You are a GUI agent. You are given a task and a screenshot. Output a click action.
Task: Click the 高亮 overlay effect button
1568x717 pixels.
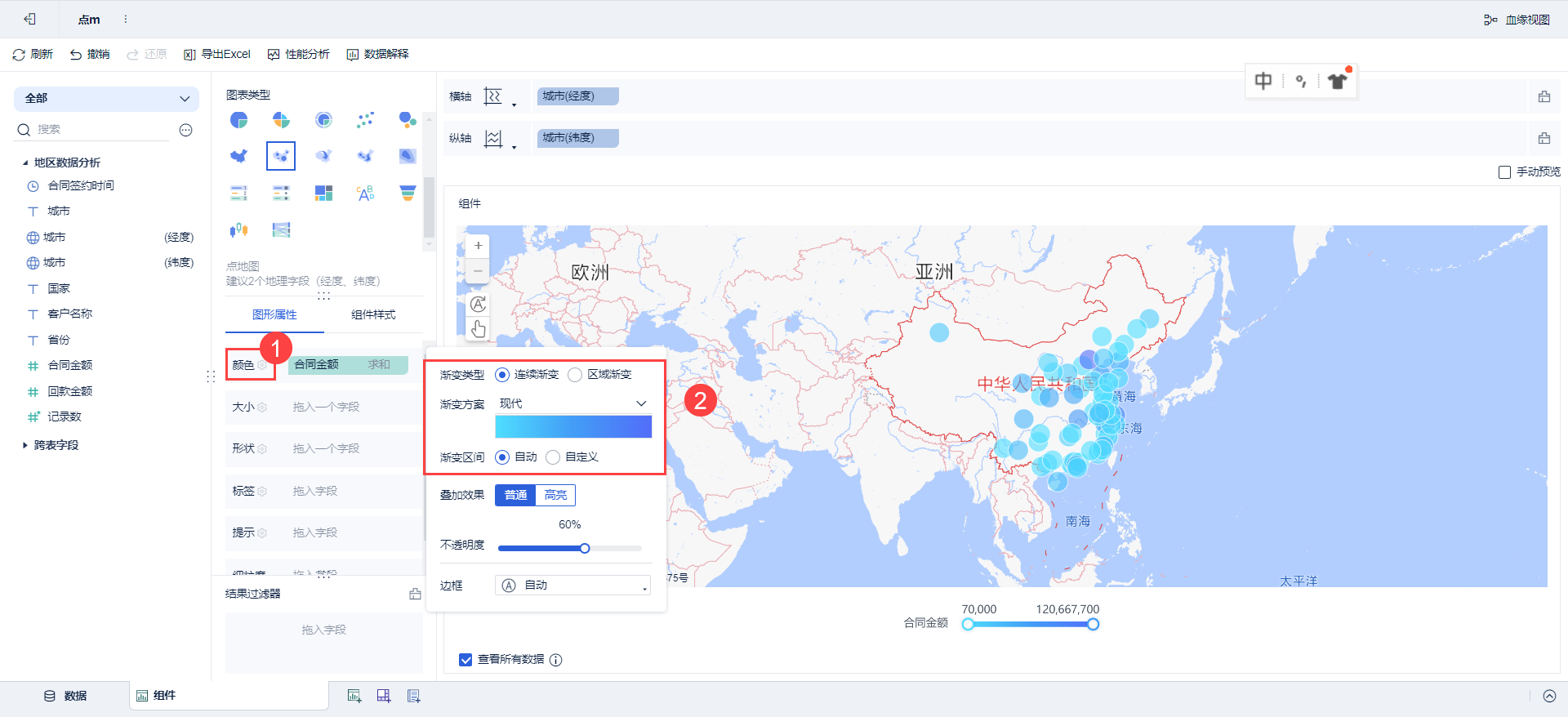(x=555, y=495)
